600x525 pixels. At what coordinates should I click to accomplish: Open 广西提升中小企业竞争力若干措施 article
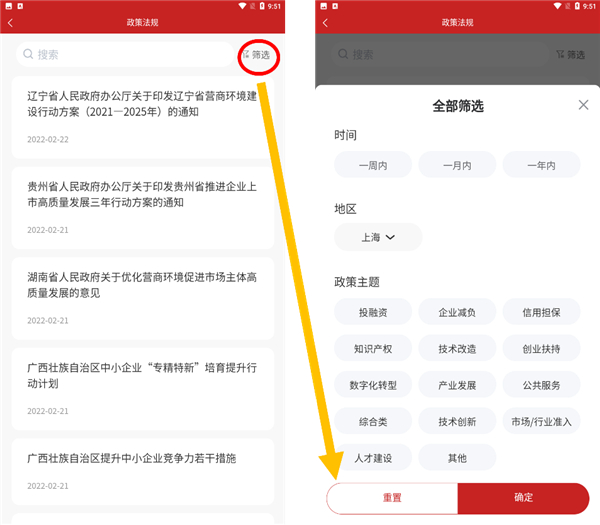(x=142, y=471)
